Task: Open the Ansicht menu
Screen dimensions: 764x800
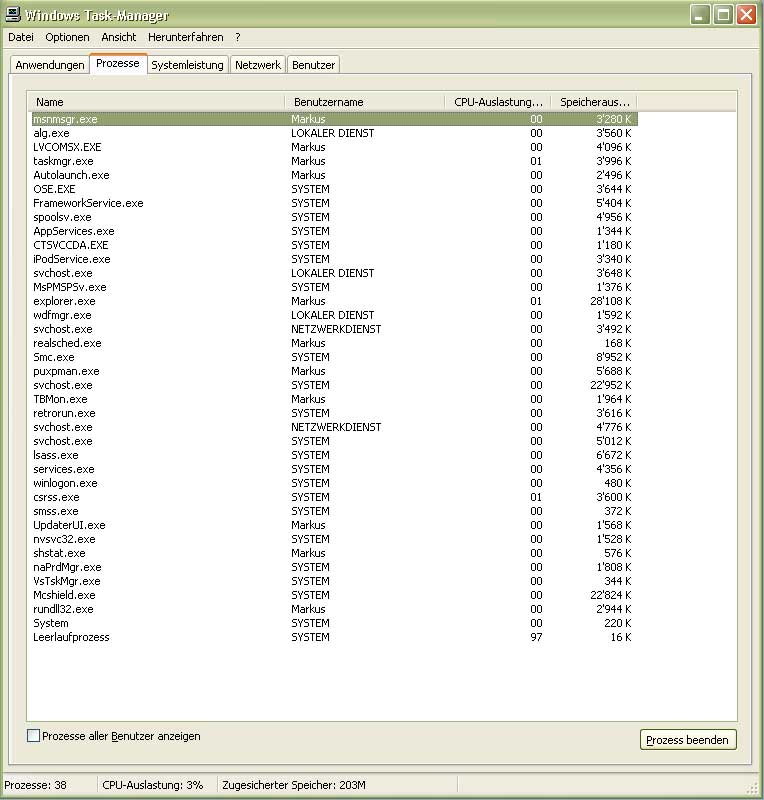Action: pyautogui.click(x=118, y=37)
